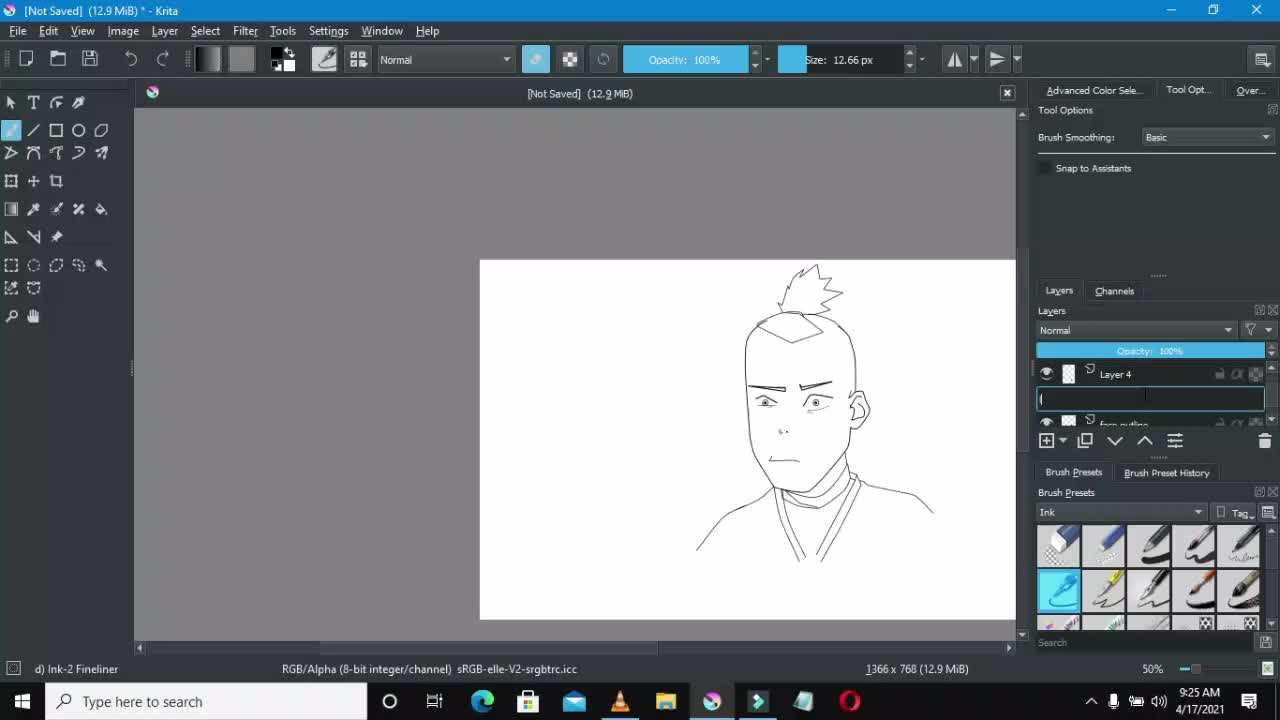Select the Bezier Curve tool
Viewport: 1280px width, 720px height.
(33, 153)
